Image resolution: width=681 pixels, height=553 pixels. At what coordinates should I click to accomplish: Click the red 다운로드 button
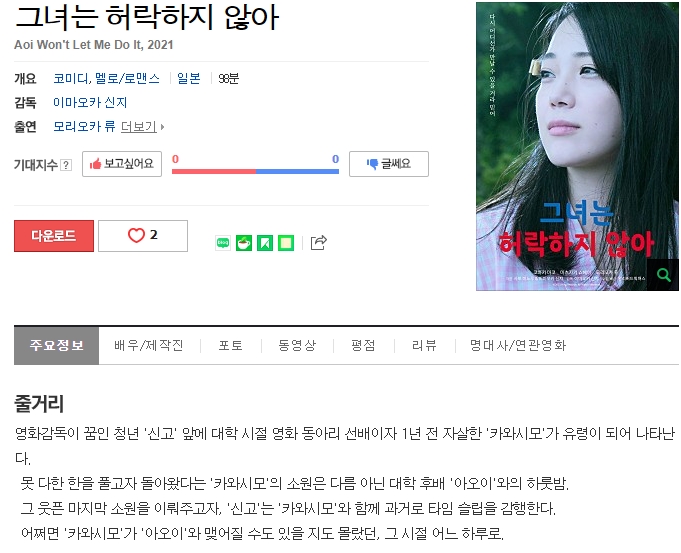point(54,236)
